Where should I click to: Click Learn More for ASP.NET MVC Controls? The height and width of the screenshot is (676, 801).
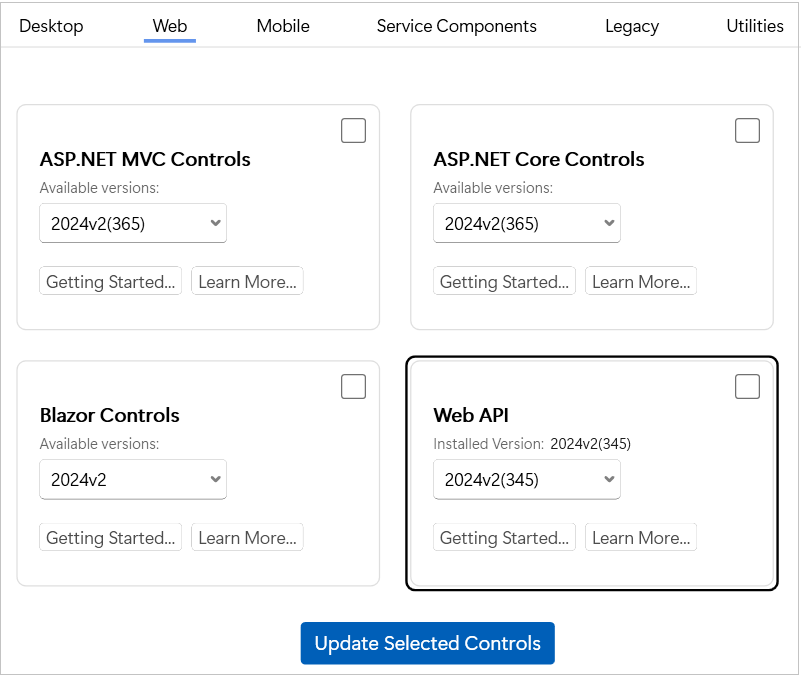247,282
